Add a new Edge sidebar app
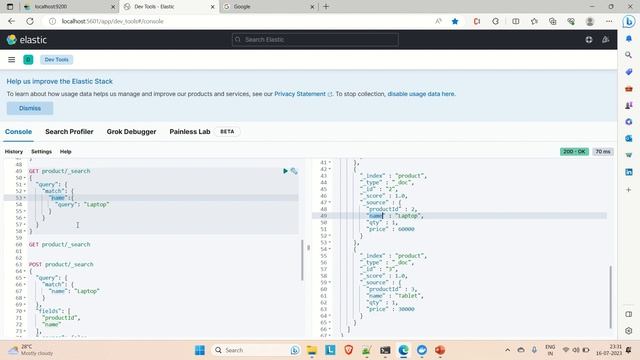Image resolution: width=640 pixels, height=360 pixels. pos(629,190)
